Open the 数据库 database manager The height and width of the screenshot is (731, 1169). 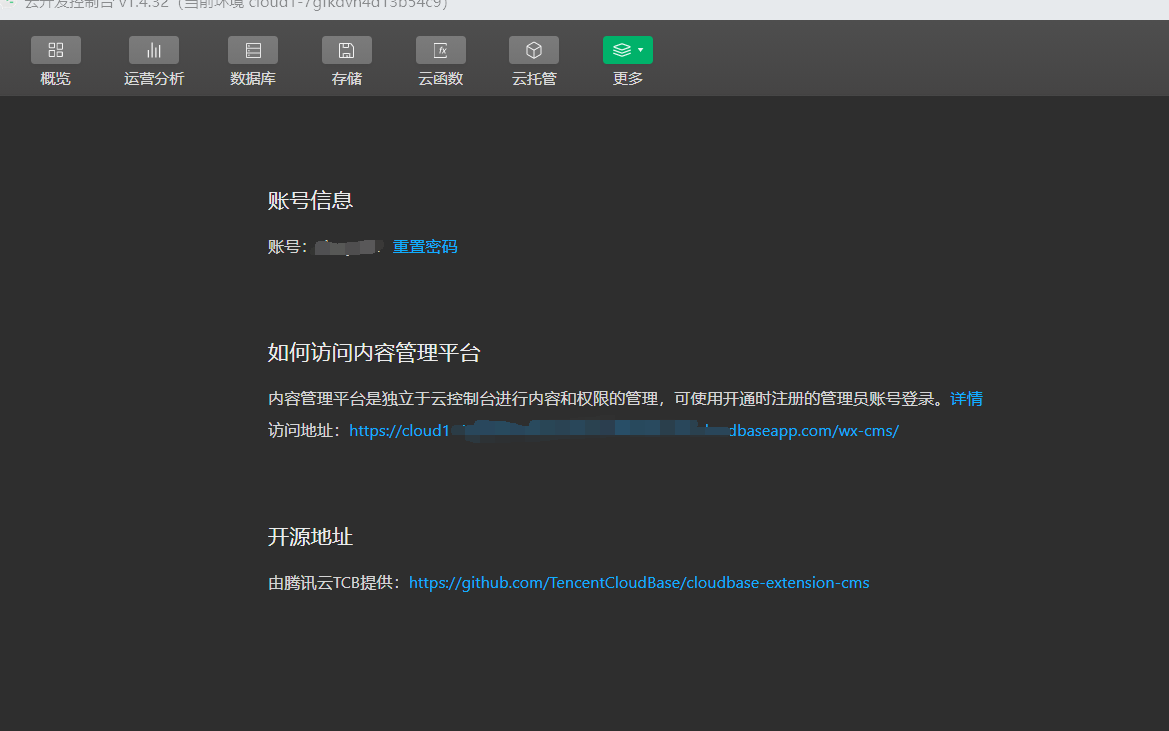(x=252, y=49)
